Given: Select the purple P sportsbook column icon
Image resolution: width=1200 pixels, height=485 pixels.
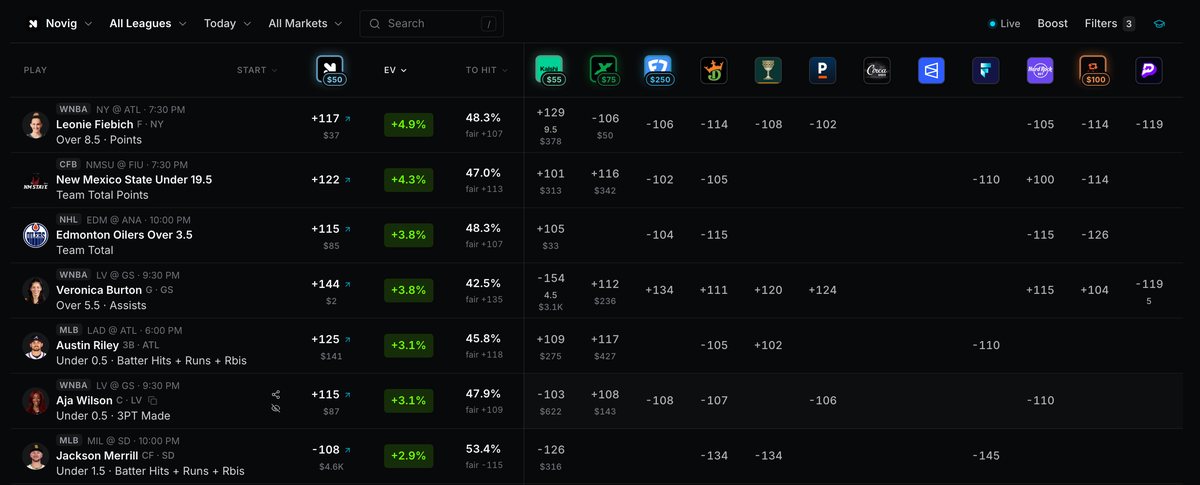Looking at the screenshot, I should coord(1149,70).
